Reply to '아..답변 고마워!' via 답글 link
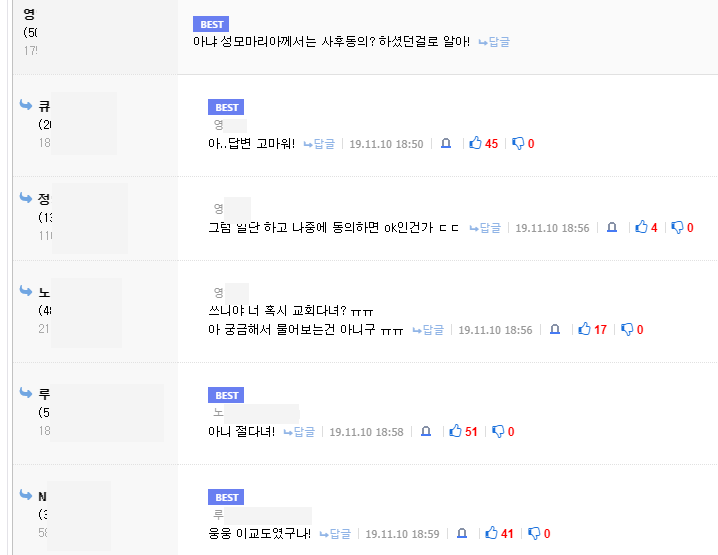The height and width of the screenshot is (555, 718). pyautogui.click(x=319, y=144)
